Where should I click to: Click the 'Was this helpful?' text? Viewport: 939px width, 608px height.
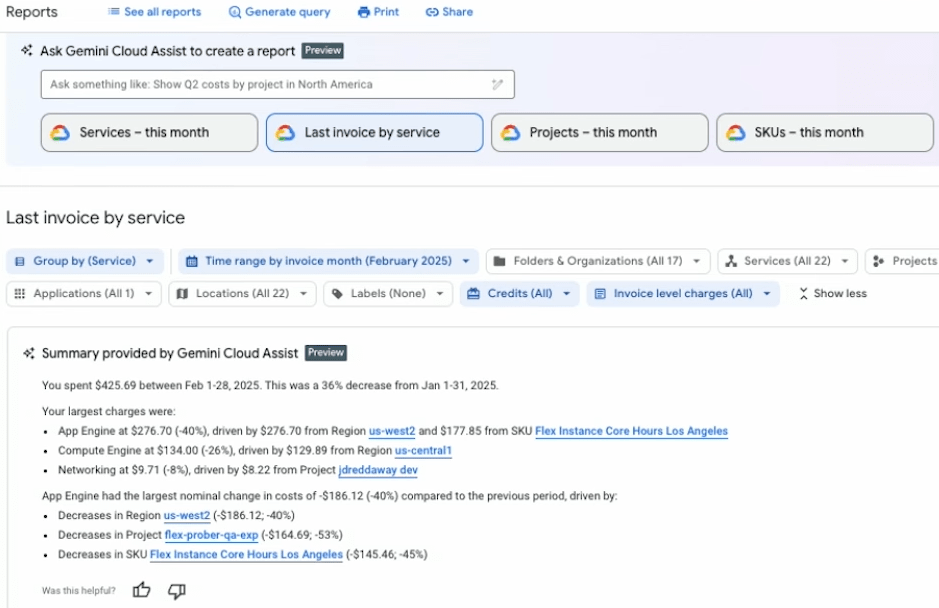point(78,591)
